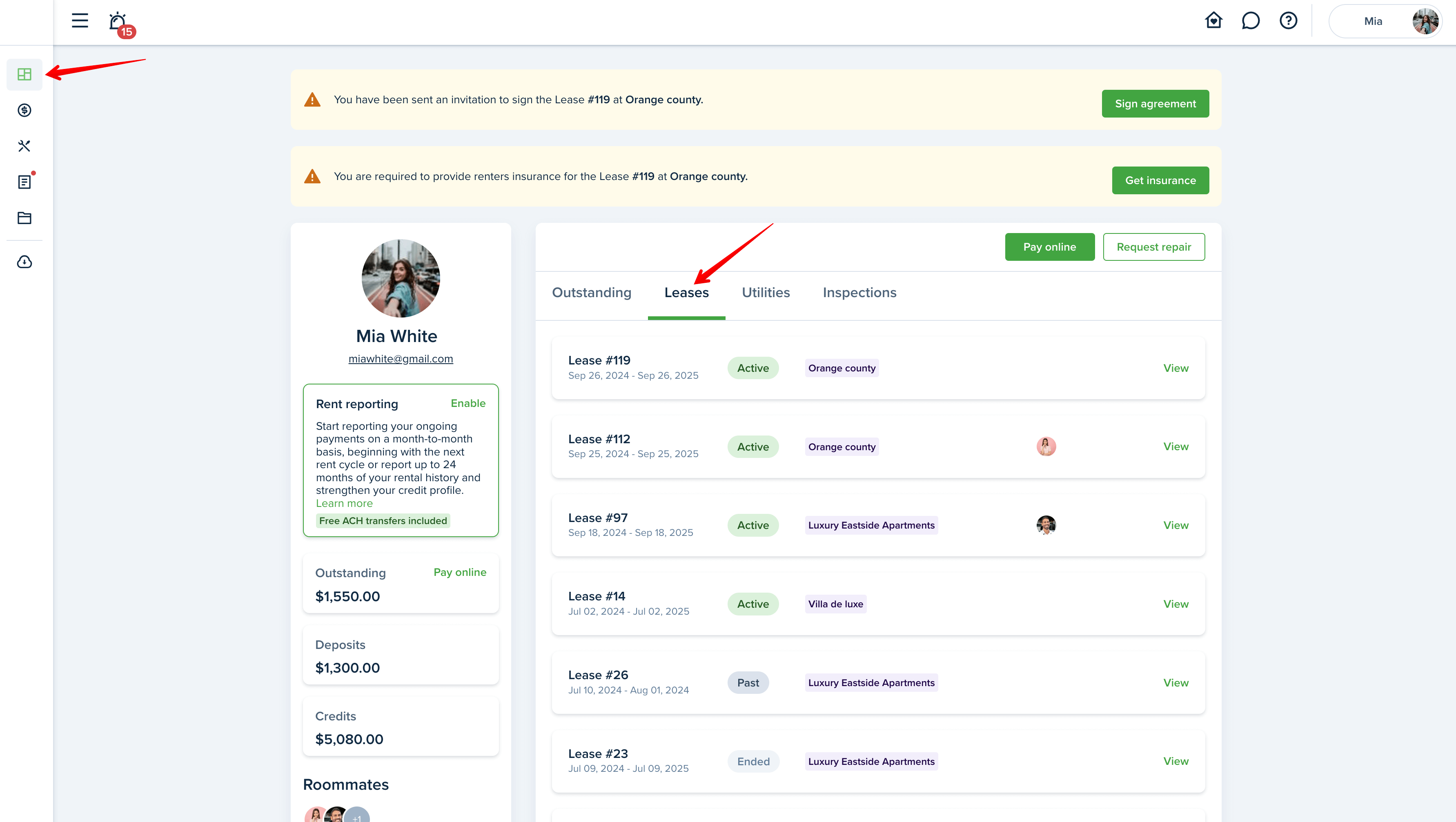The width and height of the screenshot is (1456, 822).
Task: Open Mia's account avatar in header
Action: tap(1425, 22)
